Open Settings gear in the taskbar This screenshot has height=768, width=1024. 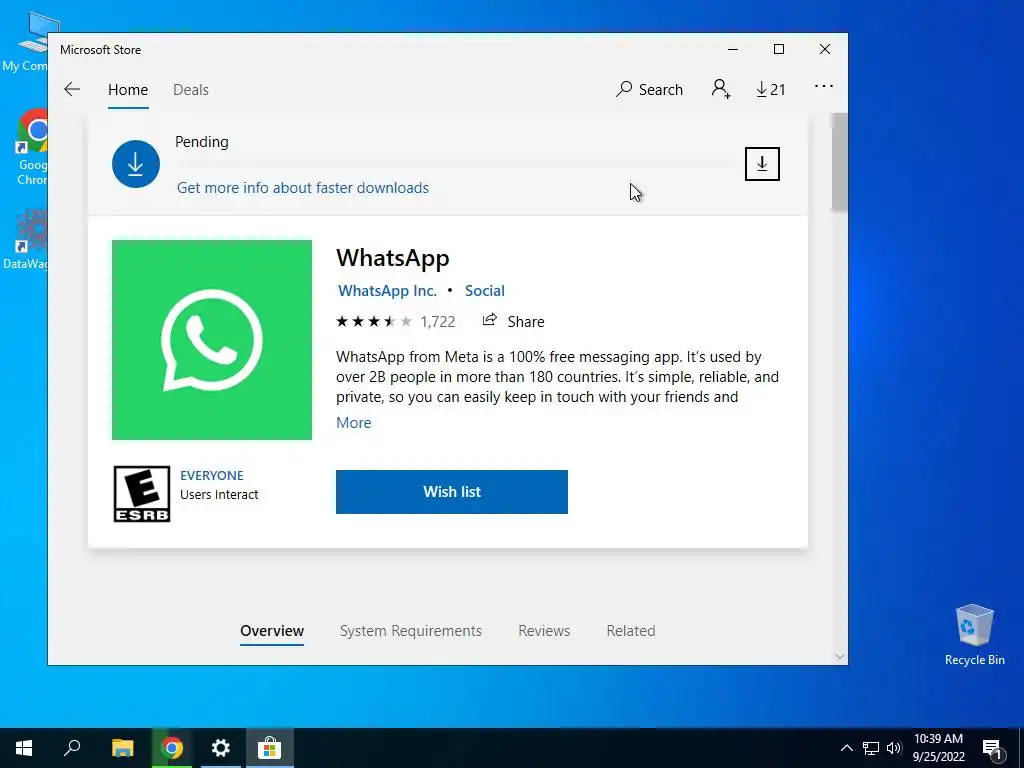click(221, 748)
